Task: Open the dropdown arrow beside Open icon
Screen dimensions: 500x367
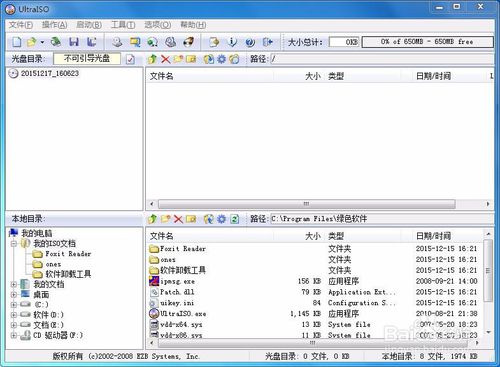Action: click(42, 42)
